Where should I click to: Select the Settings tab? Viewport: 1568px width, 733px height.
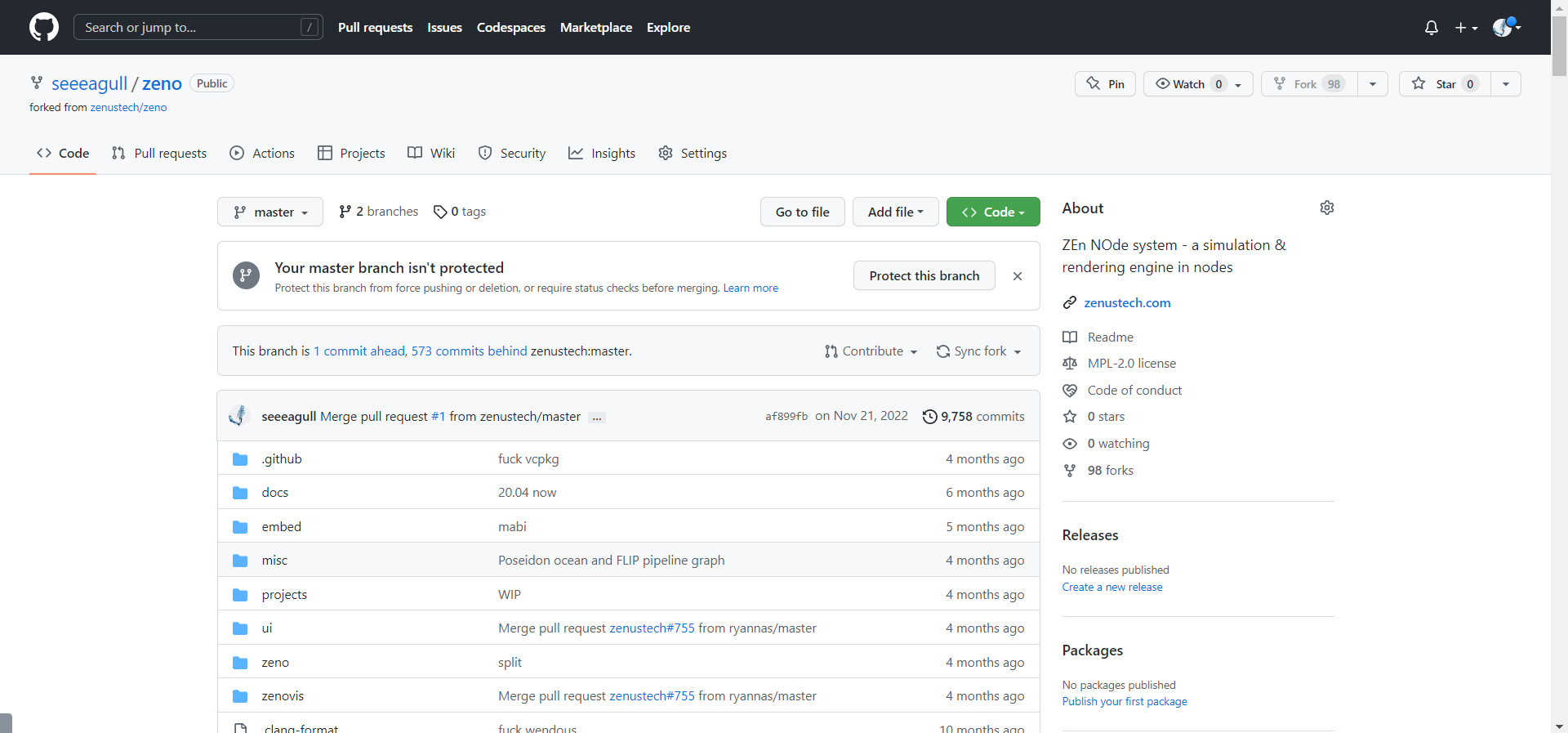click(x=693, y=153)
